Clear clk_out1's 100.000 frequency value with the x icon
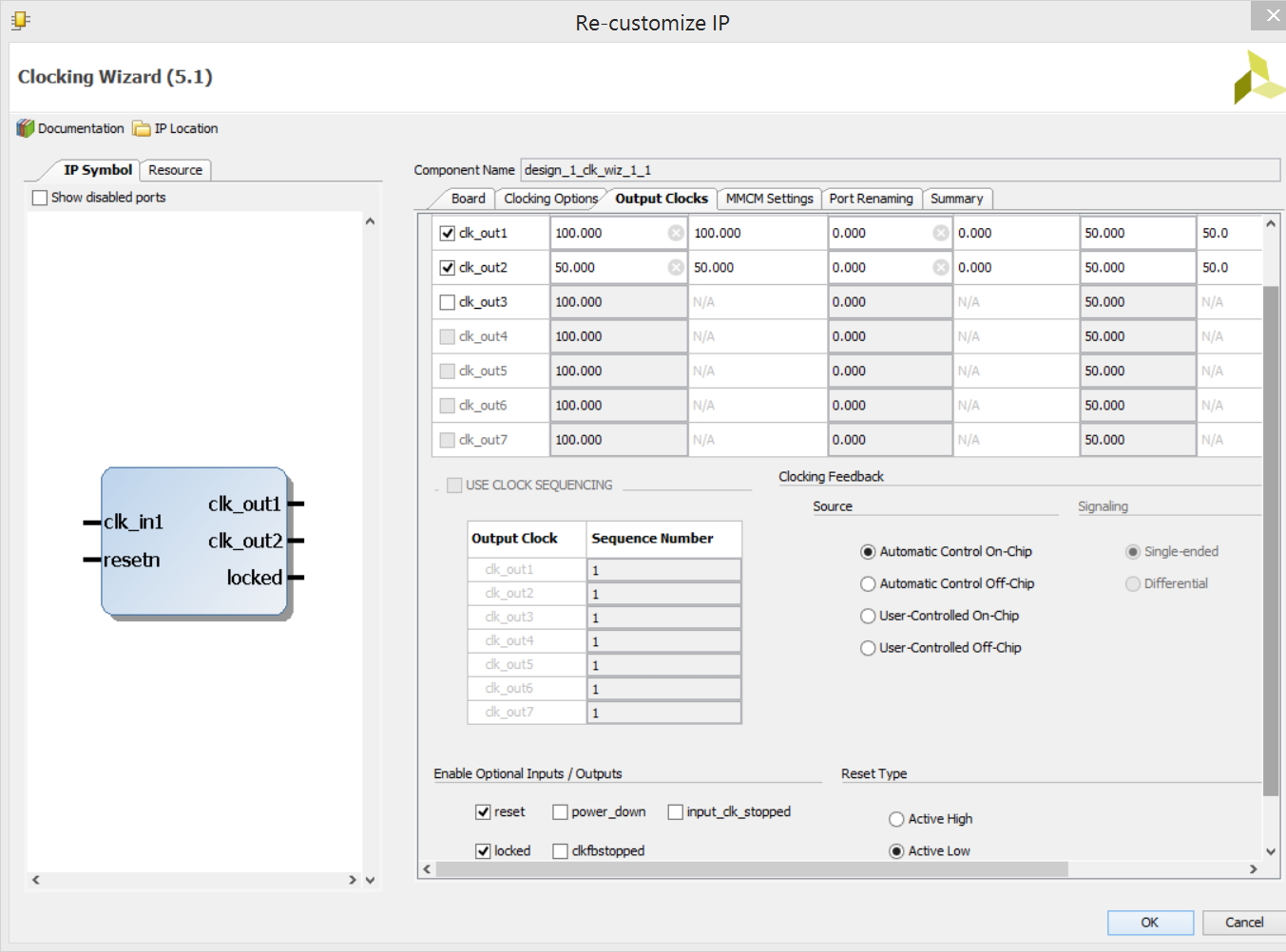 pyautogui.click(x=676, y=233)
